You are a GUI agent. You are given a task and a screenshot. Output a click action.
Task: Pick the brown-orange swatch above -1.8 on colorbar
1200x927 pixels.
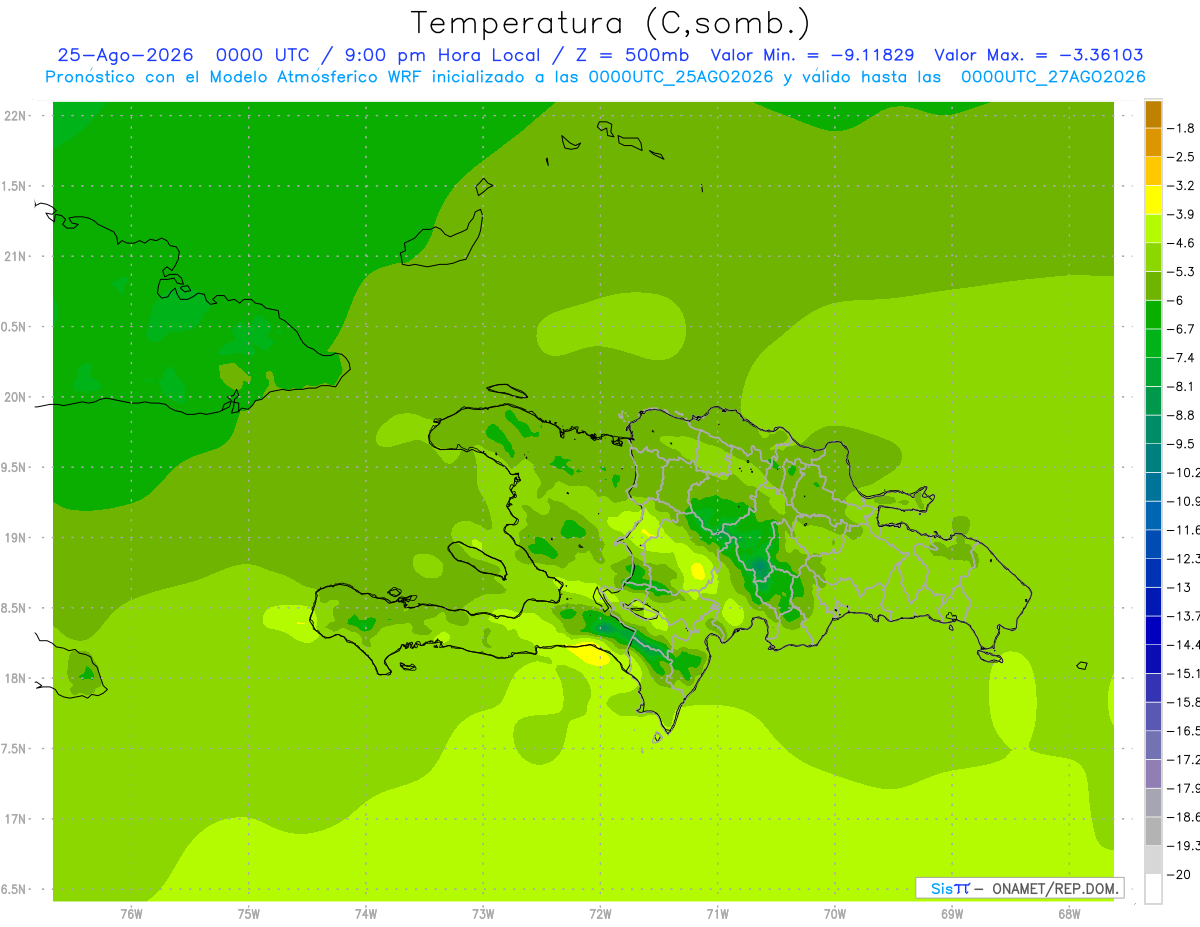click(x=1153, y=114)
